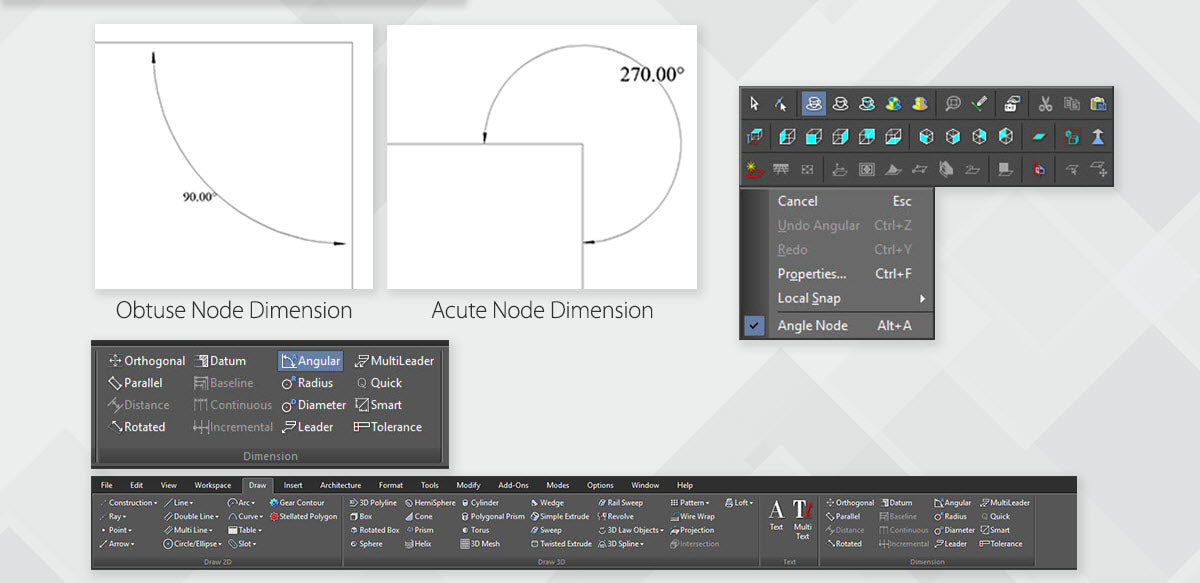The image size is (1200, 583).
Task: Click the sun-over-plane icon in third toolbar row
Action: pos(755,170)
